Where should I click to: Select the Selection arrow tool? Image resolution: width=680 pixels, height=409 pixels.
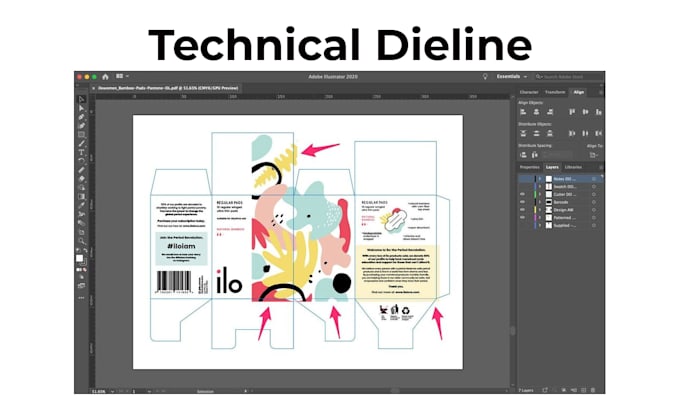pos(81,99)
